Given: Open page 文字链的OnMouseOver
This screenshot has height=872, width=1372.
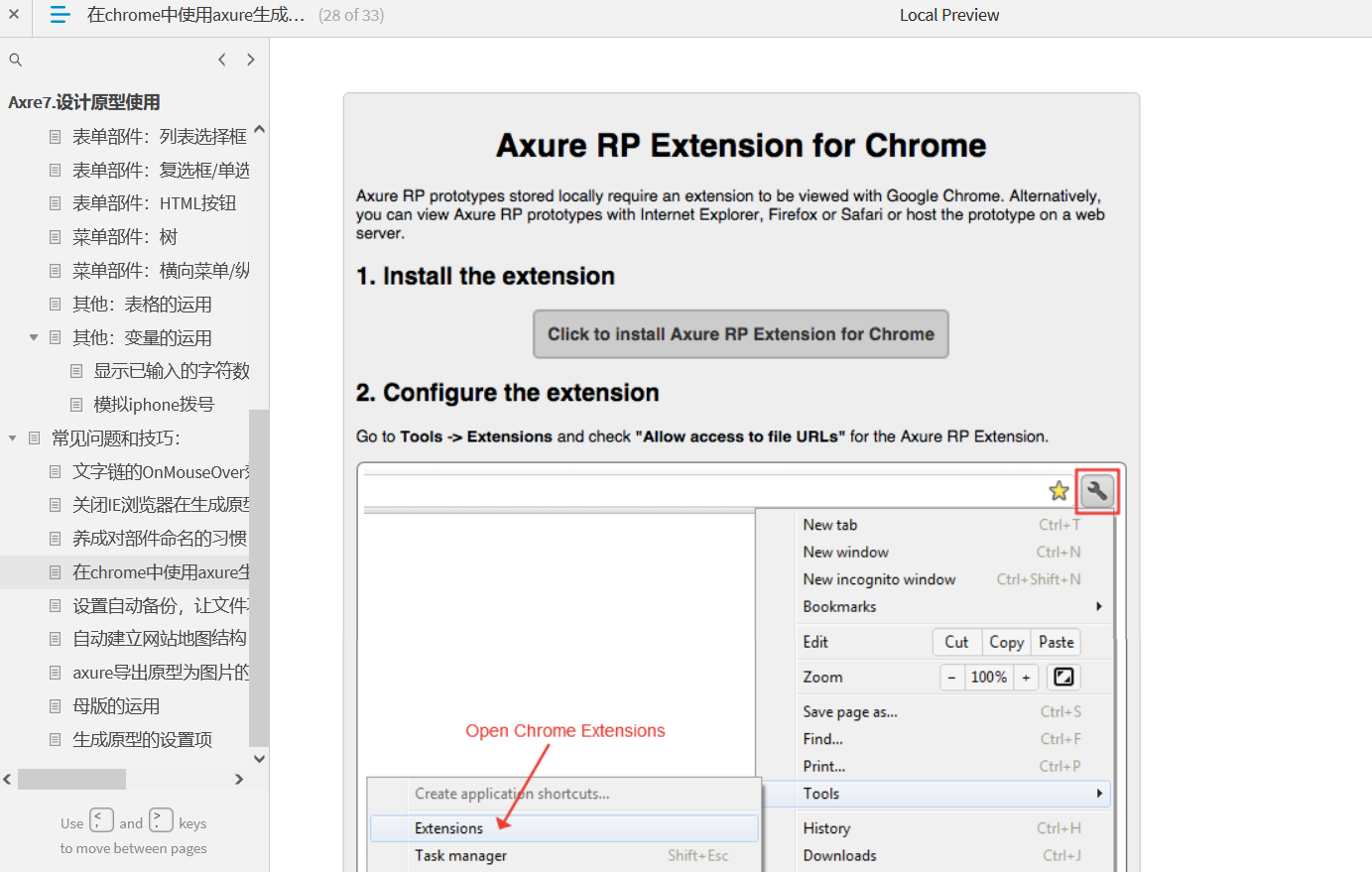Looking at the screenshot, I should point(161,472).
